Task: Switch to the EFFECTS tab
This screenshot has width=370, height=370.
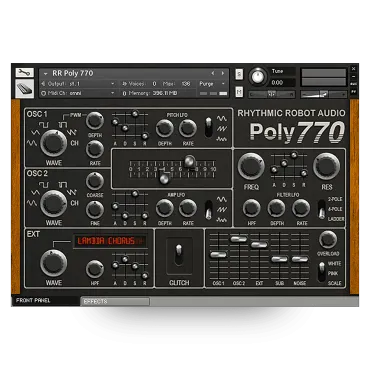Action: point(115,301)
